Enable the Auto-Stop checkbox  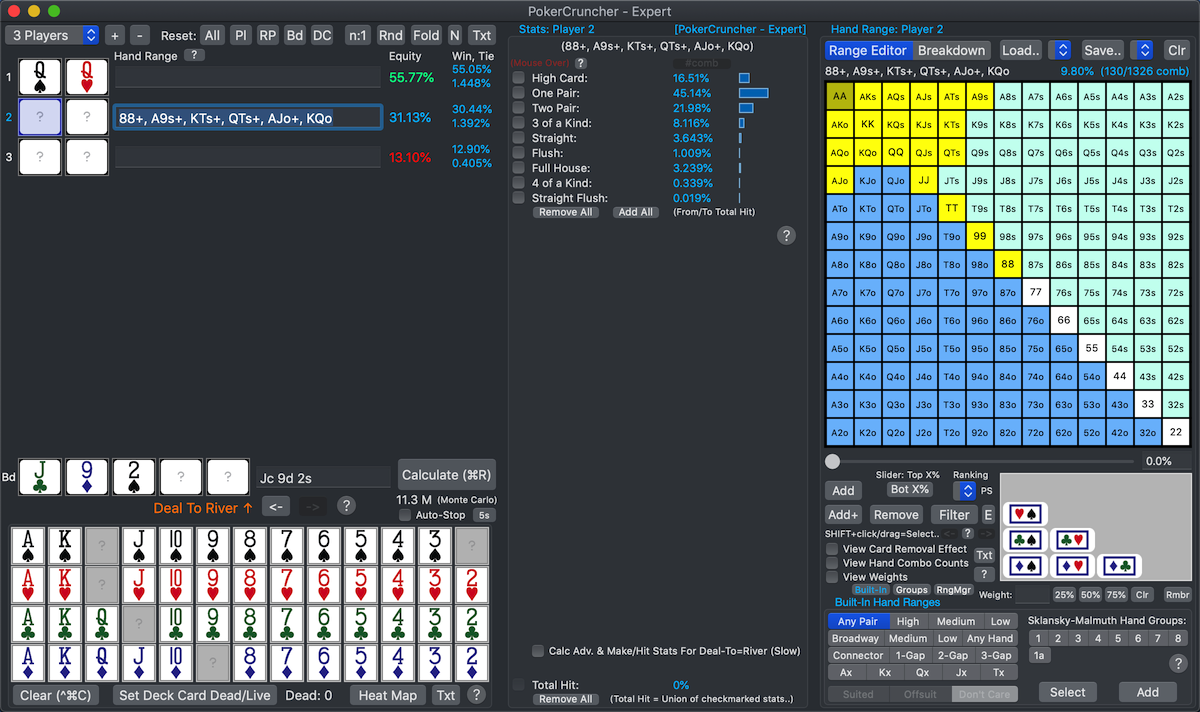click(405, 515)
